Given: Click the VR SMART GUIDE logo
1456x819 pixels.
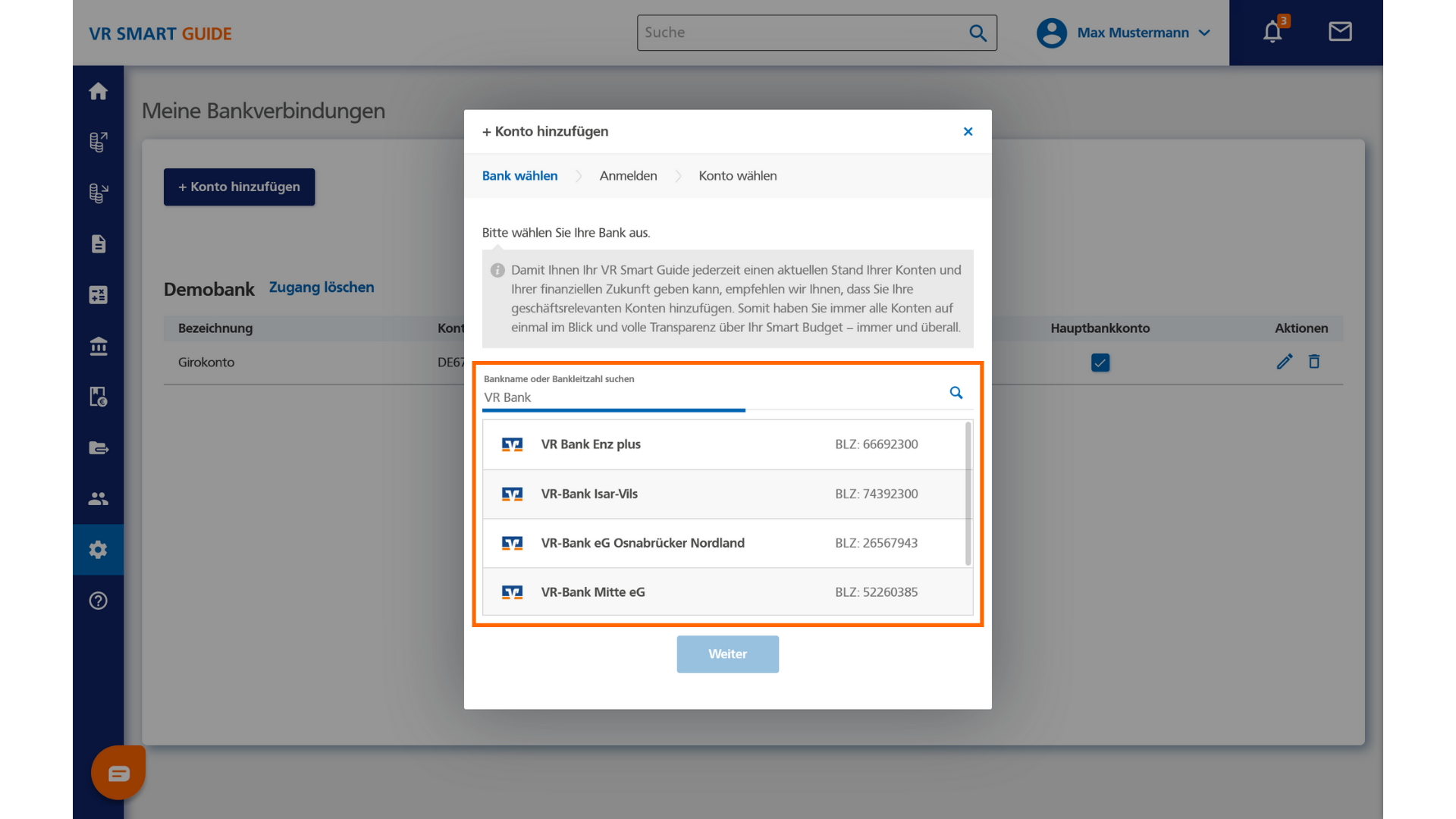Looking at the screenshot, I should pos(160,33).
